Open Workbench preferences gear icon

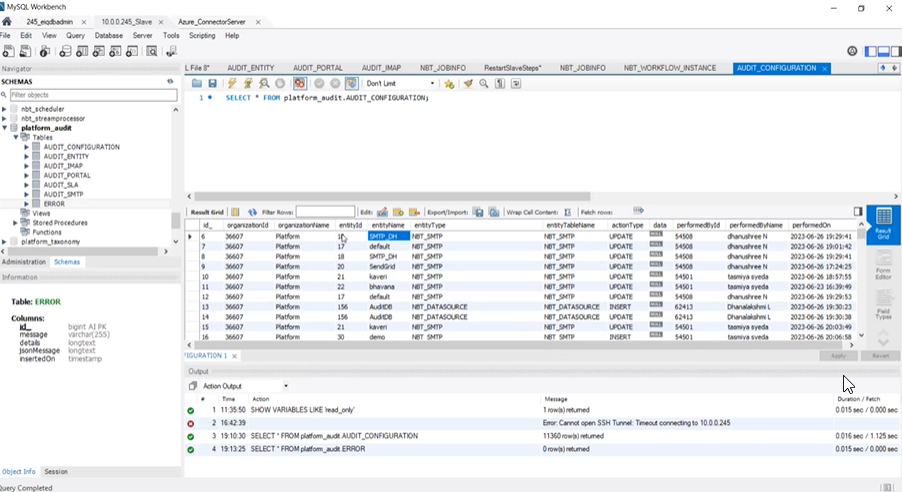coord(852,51)
